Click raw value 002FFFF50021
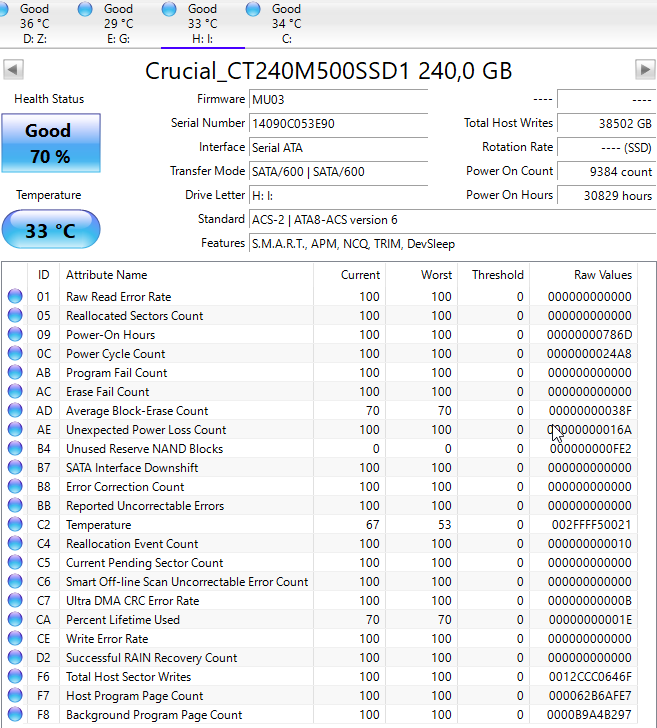Screen dimensions: 657x728 (591, 525)
